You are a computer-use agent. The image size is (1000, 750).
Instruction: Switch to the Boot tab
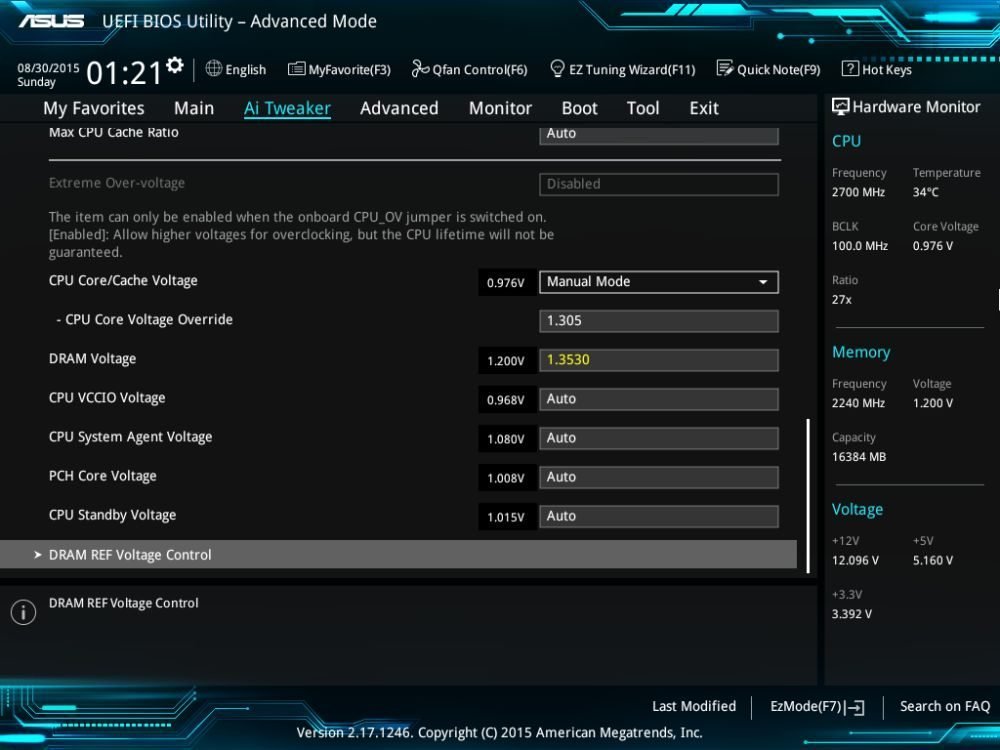tap(579, 108)
